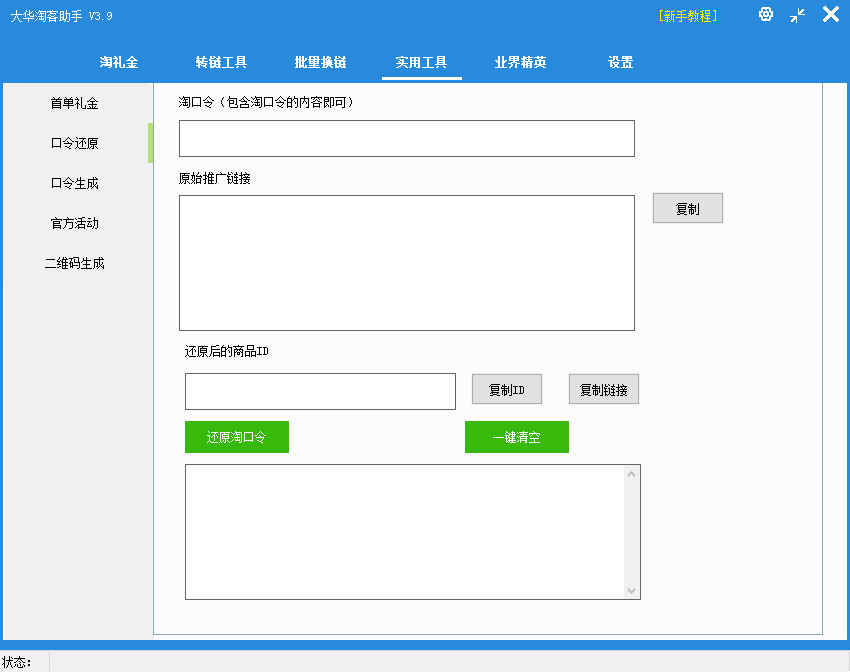Select the 实用工具 tab
This screenshot has width=850, height=672.
click(421, 62)
